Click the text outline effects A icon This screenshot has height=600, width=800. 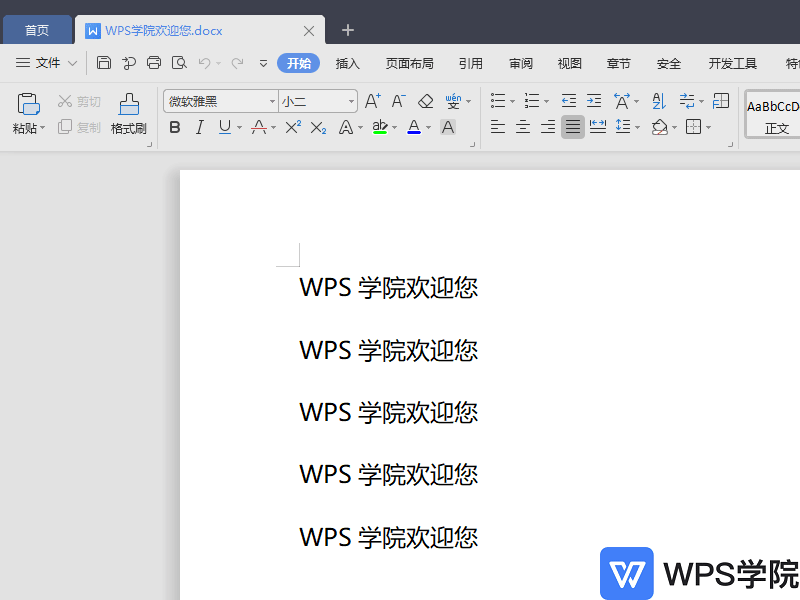tap(346, 127)
